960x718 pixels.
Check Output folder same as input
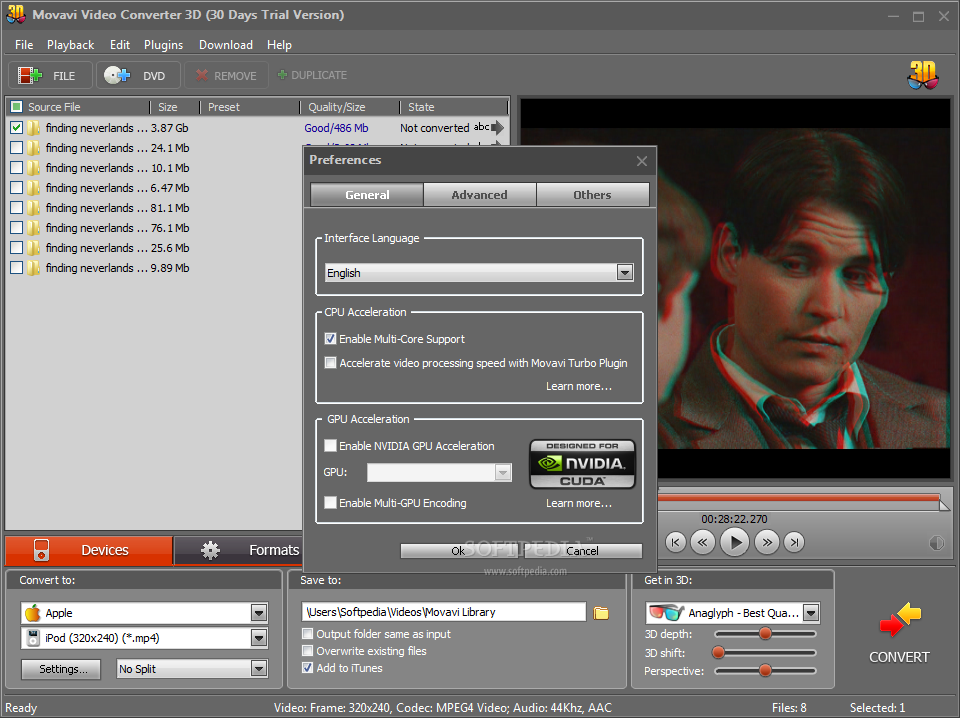pyautogui.click(x=308, y=634)
